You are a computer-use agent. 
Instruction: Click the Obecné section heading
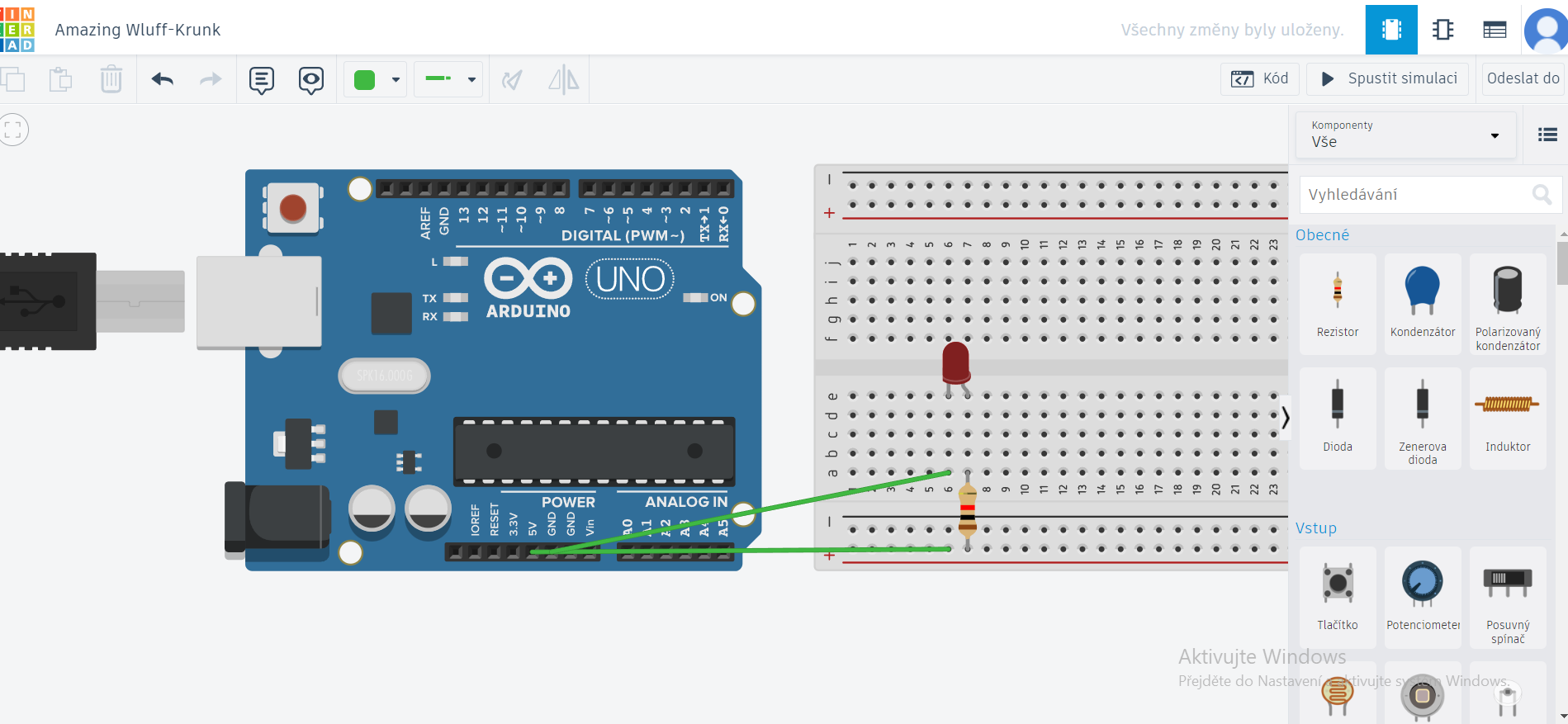pos(1322,235)
